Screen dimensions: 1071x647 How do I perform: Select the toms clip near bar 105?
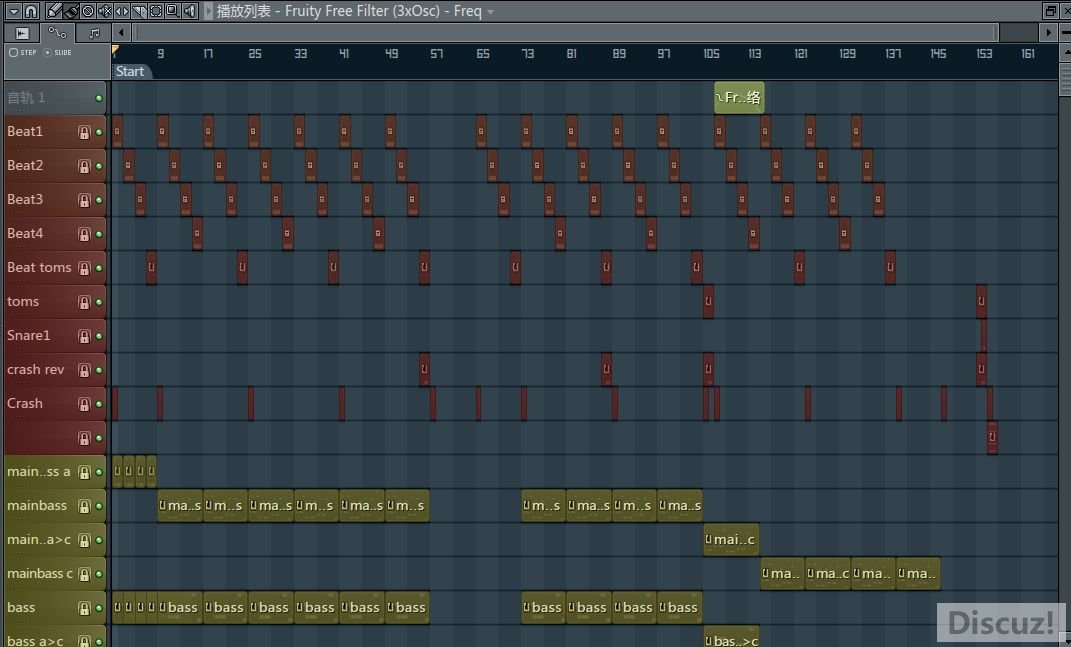(x=708, y=301)
